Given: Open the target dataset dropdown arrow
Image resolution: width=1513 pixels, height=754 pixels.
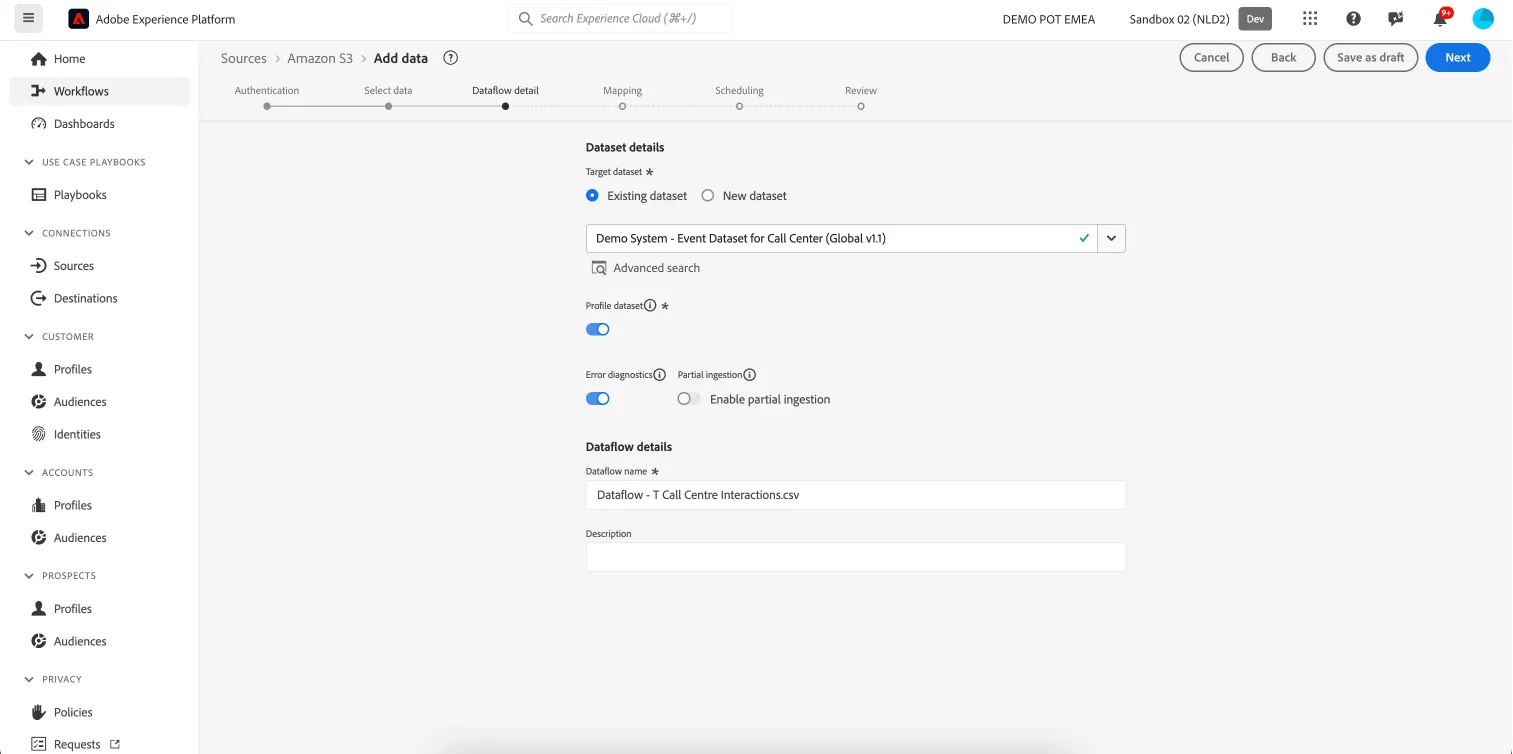Looking at the screenshot, I should point(1111,238).
